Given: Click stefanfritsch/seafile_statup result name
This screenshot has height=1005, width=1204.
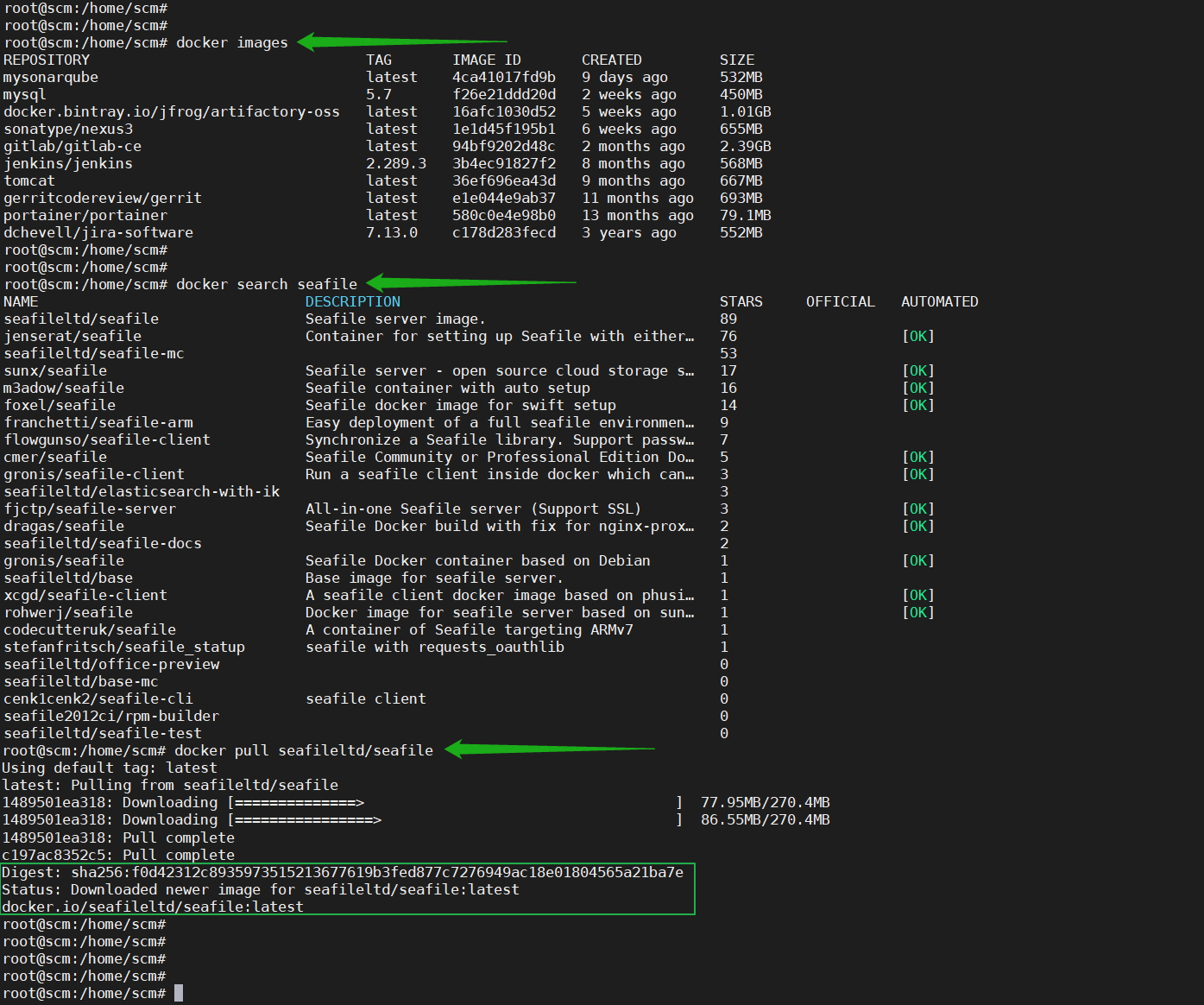Looking at the screenshot, I should pyautogui.click(x=124, y=647).
